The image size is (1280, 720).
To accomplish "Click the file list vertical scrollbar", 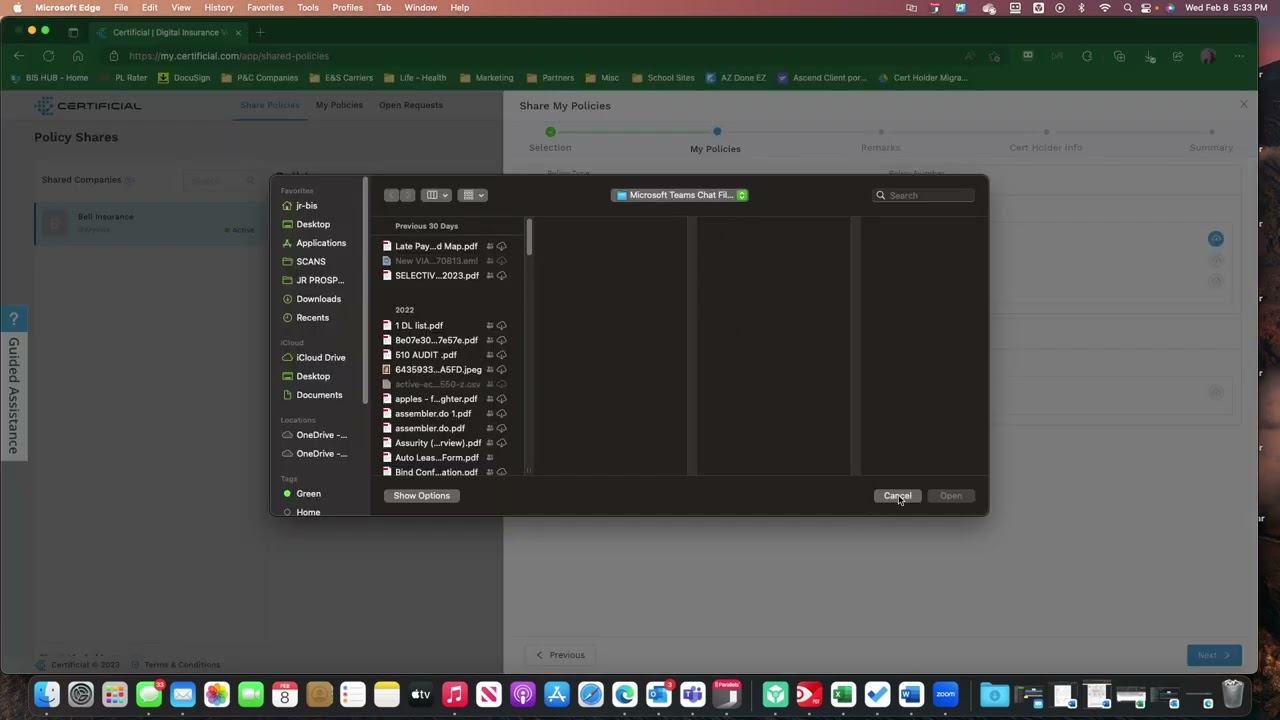I will (x=529, y=238).
